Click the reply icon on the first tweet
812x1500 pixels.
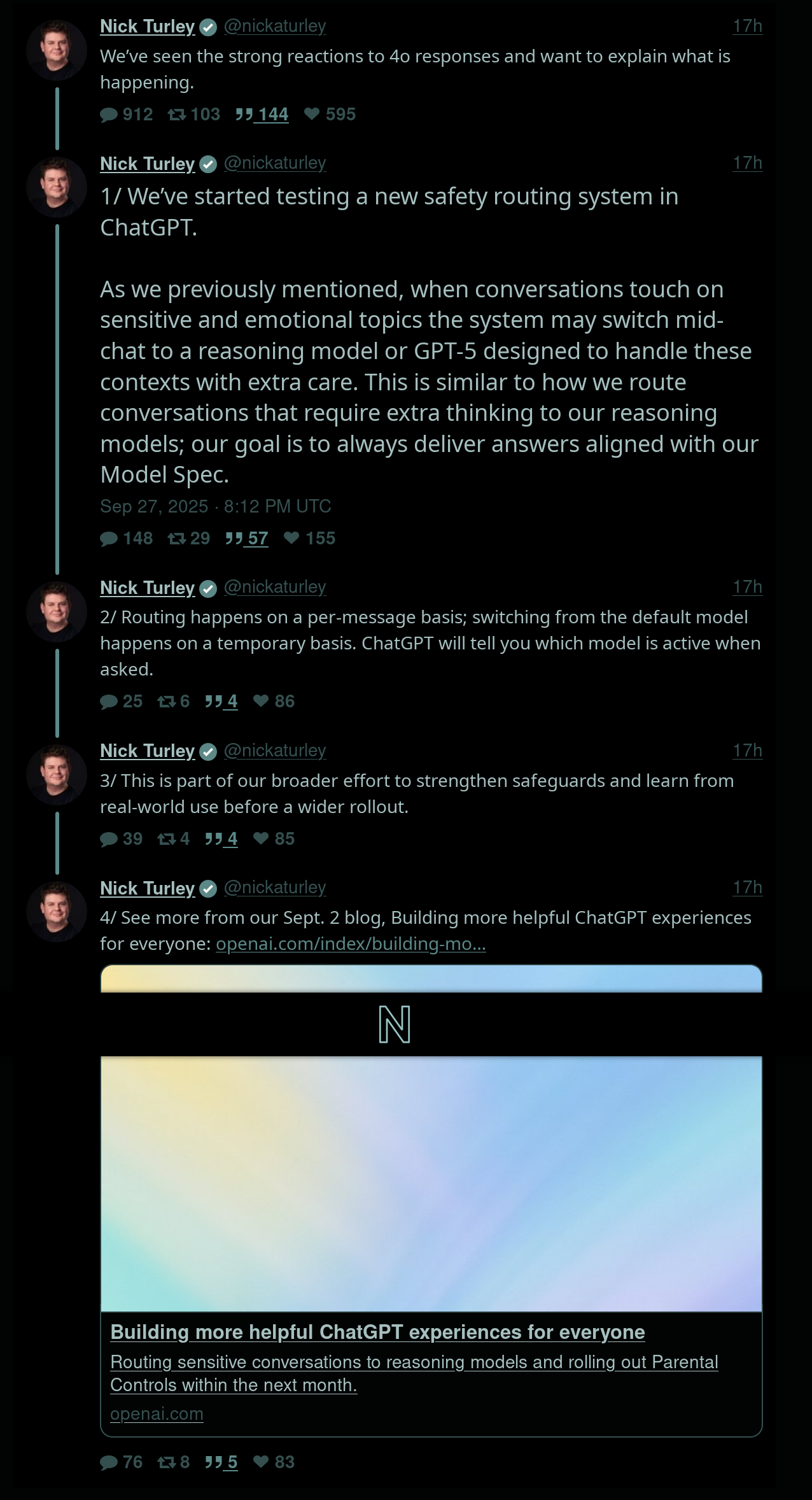coord(109,115)
